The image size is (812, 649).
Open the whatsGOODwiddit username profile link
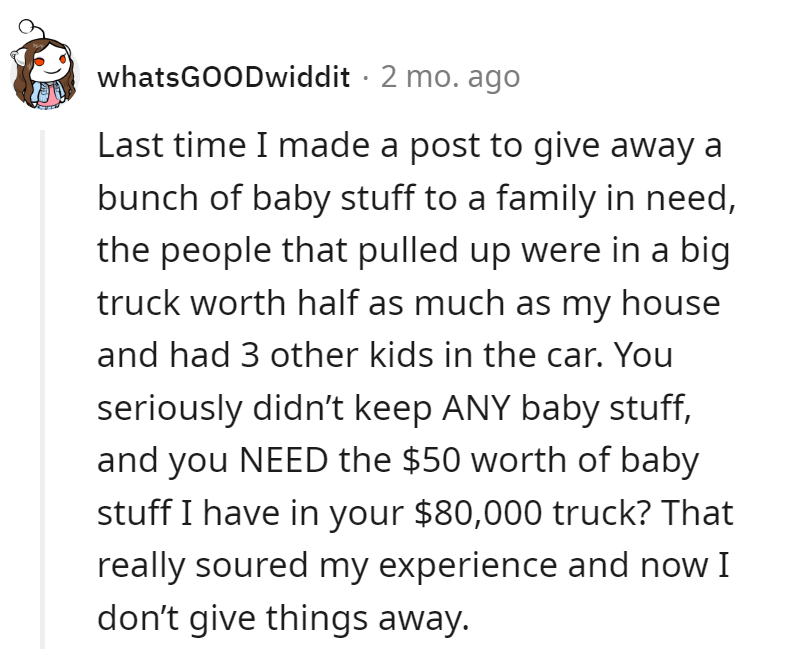pos(223,77)
